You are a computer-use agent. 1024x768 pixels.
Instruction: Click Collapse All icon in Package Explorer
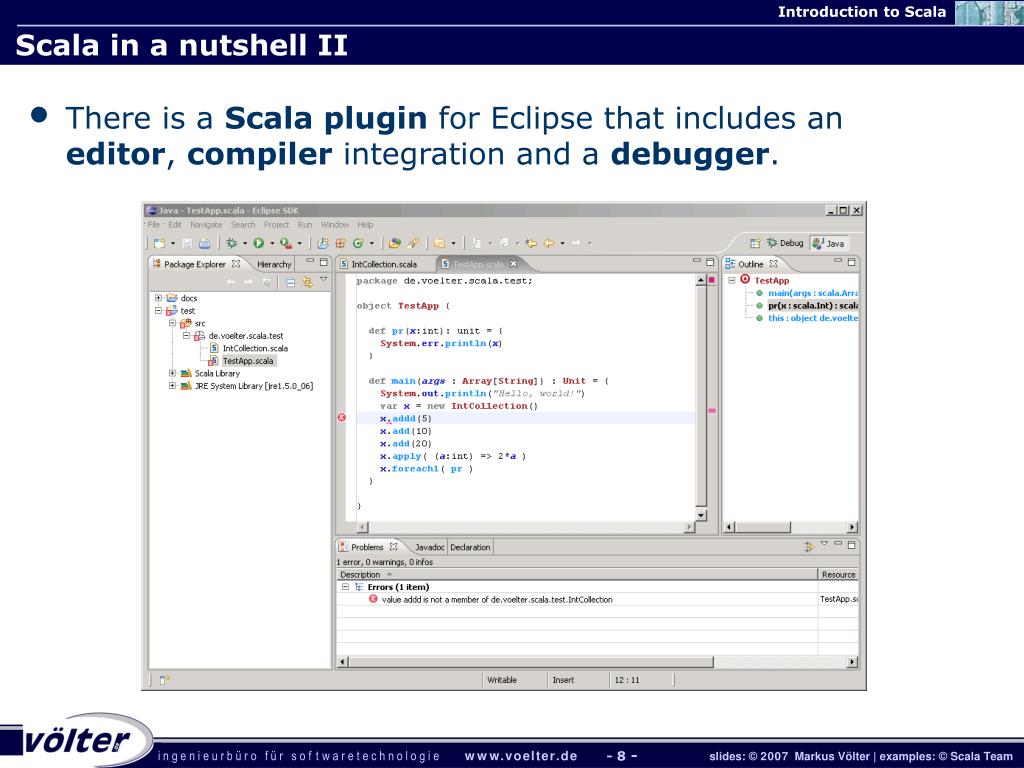(291, 282)
